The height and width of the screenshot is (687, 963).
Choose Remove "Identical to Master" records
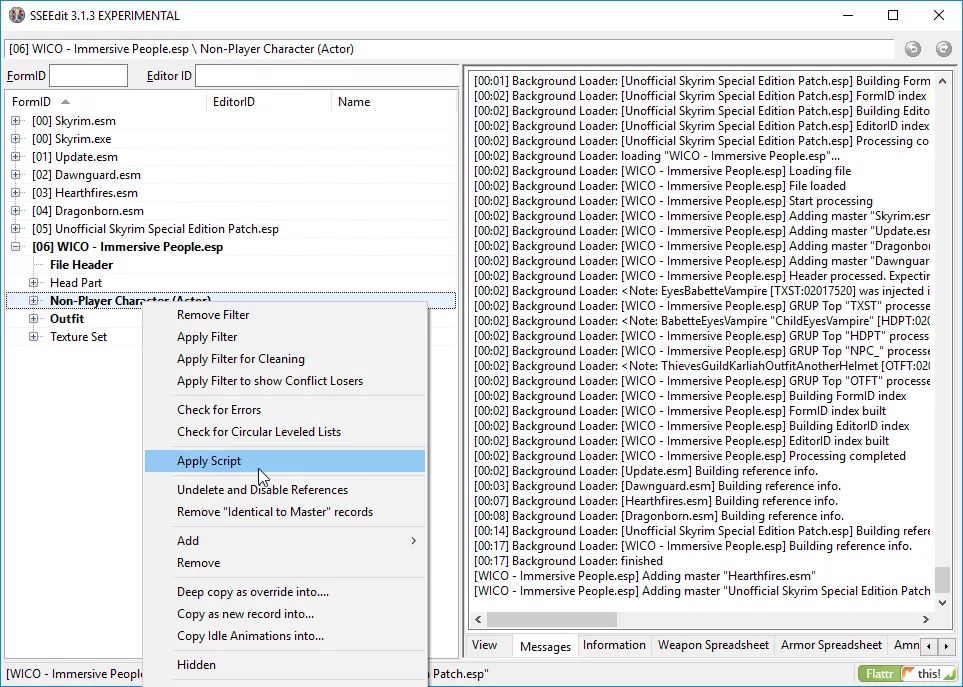coord(285,512)
